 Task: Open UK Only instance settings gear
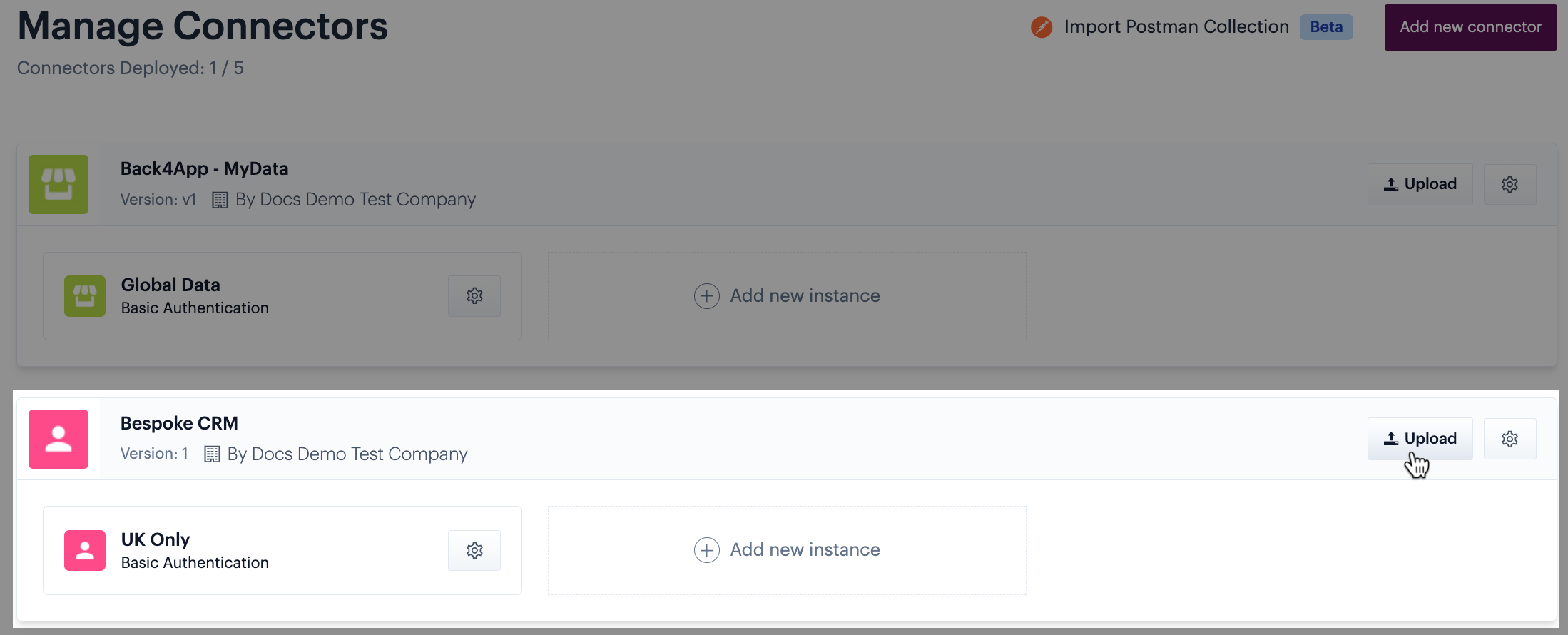point(474,550)
